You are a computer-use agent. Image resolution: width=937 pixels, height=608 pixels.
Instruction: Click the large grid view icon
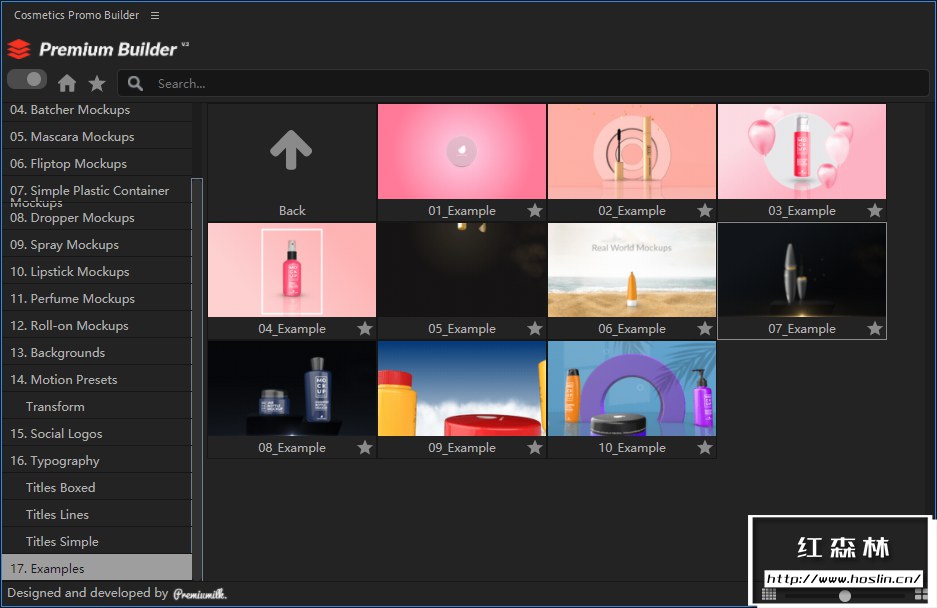[x=921, y=595]
